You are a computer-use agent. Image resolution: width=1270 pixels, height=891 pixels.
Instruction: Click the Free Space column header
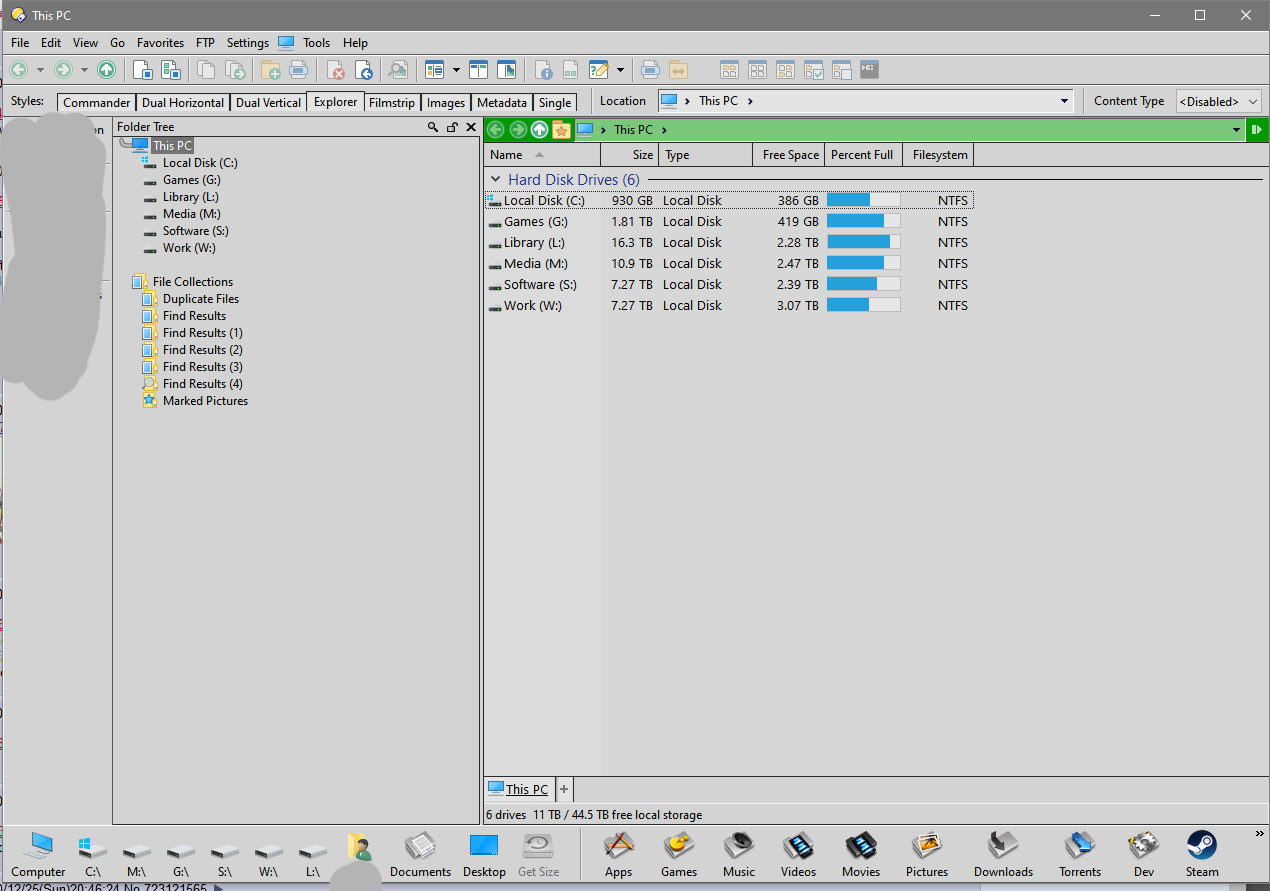click(789, 155)
